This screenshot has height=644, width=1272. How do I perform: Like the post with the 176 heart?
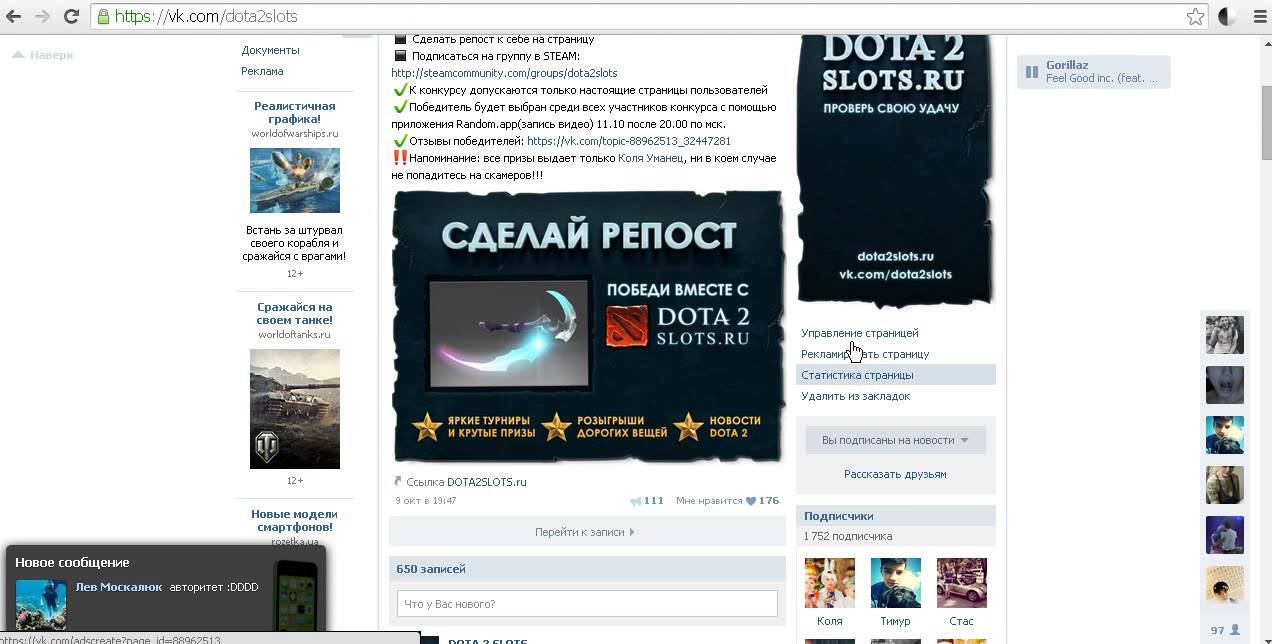tap(751, 501)
